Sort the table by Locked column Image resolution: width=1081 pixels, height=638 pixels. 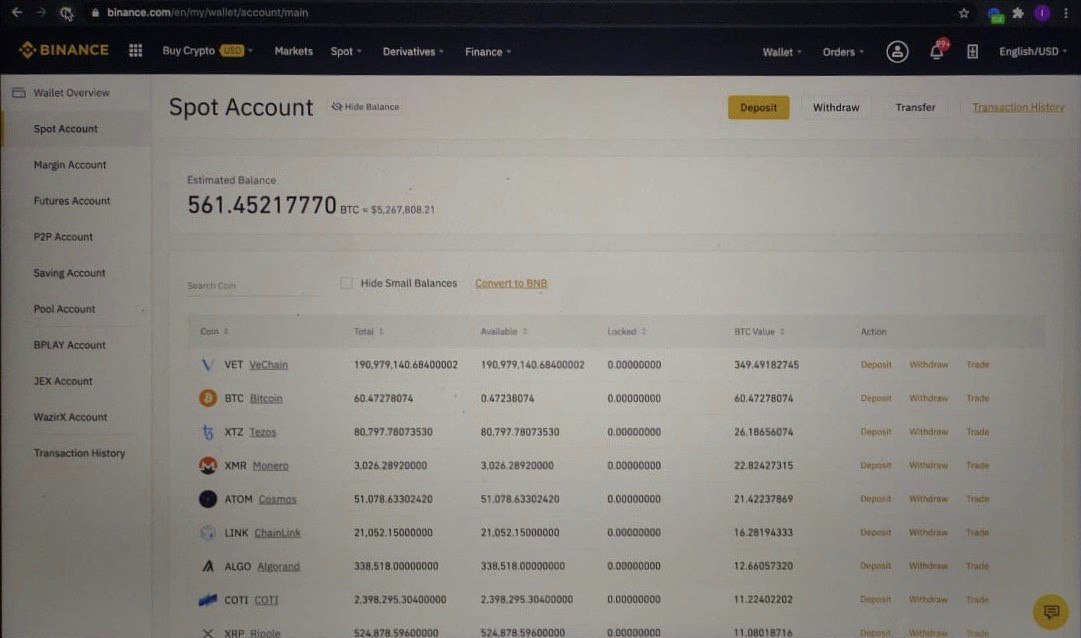click(627, 332)
